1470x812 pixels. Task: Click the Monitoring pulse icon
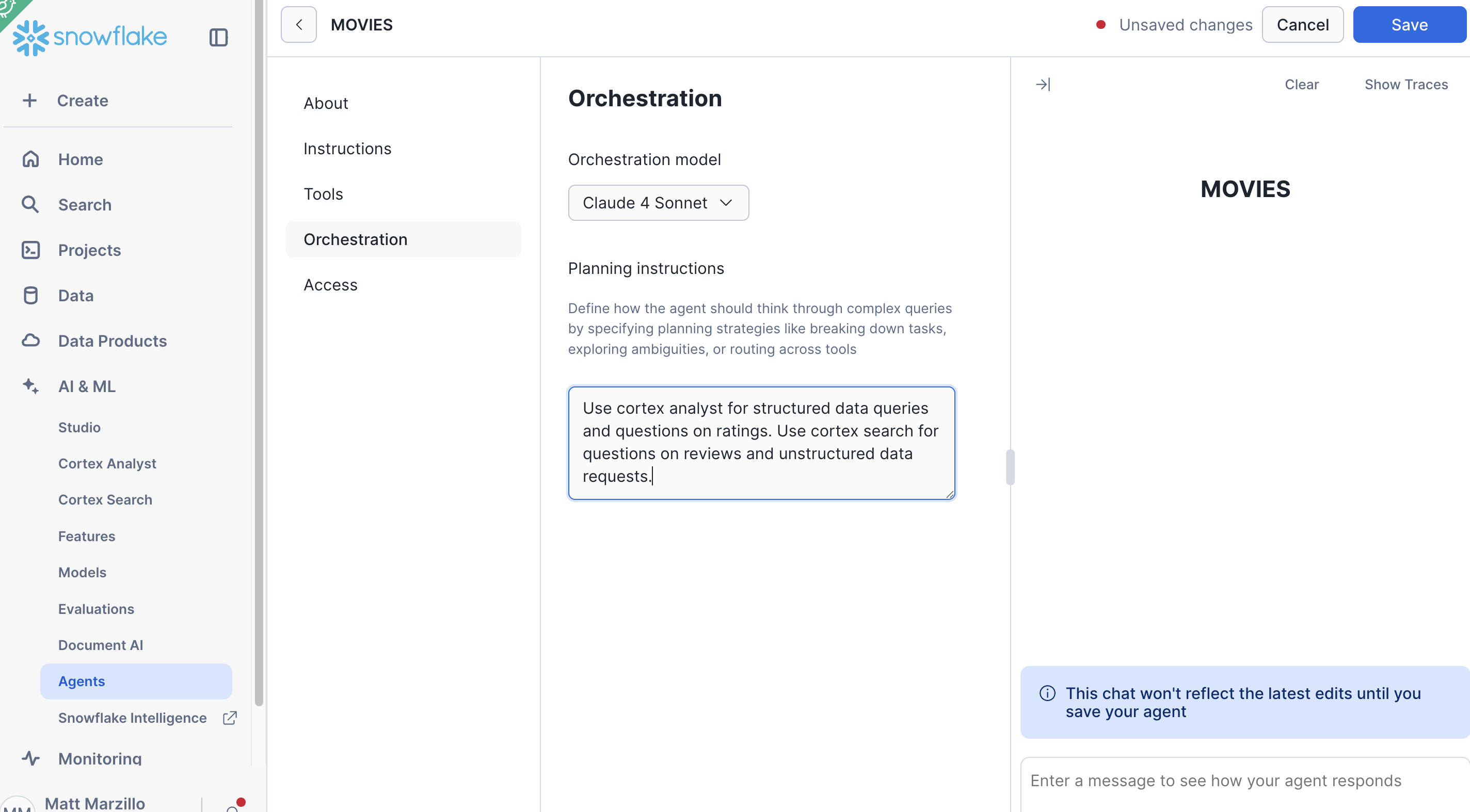31,758
